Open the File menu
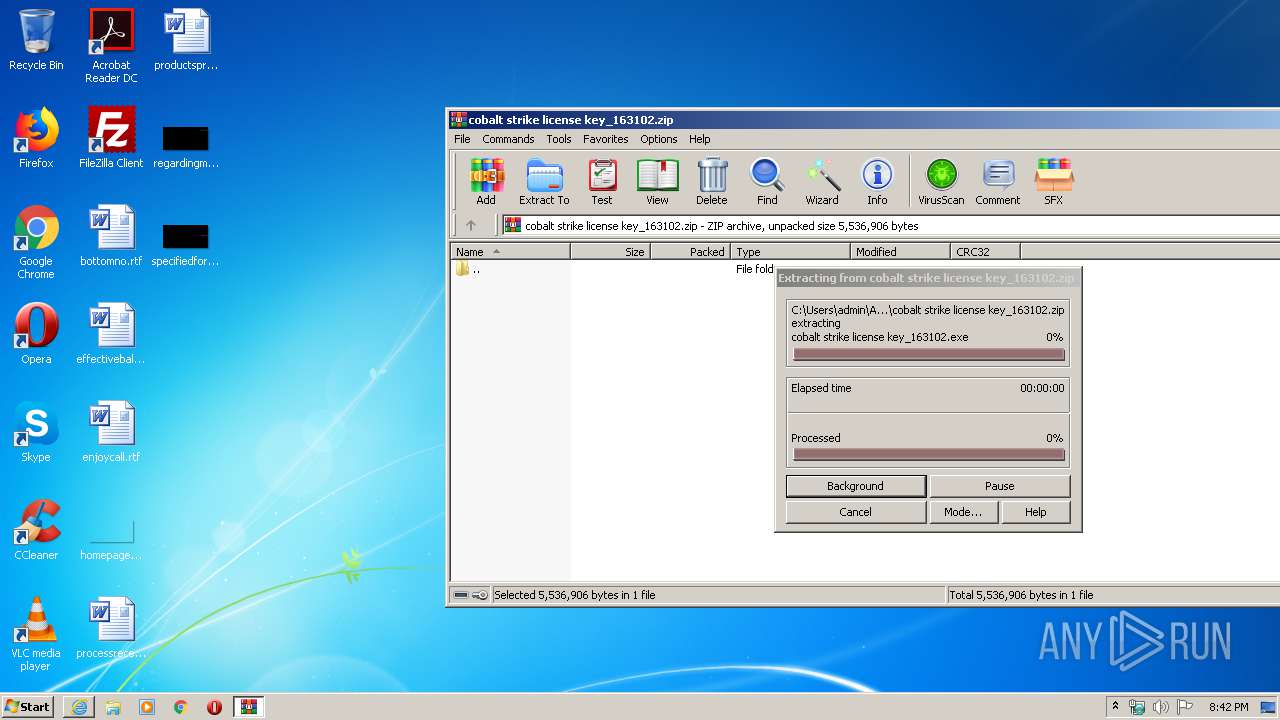 [x=462, y=139]
